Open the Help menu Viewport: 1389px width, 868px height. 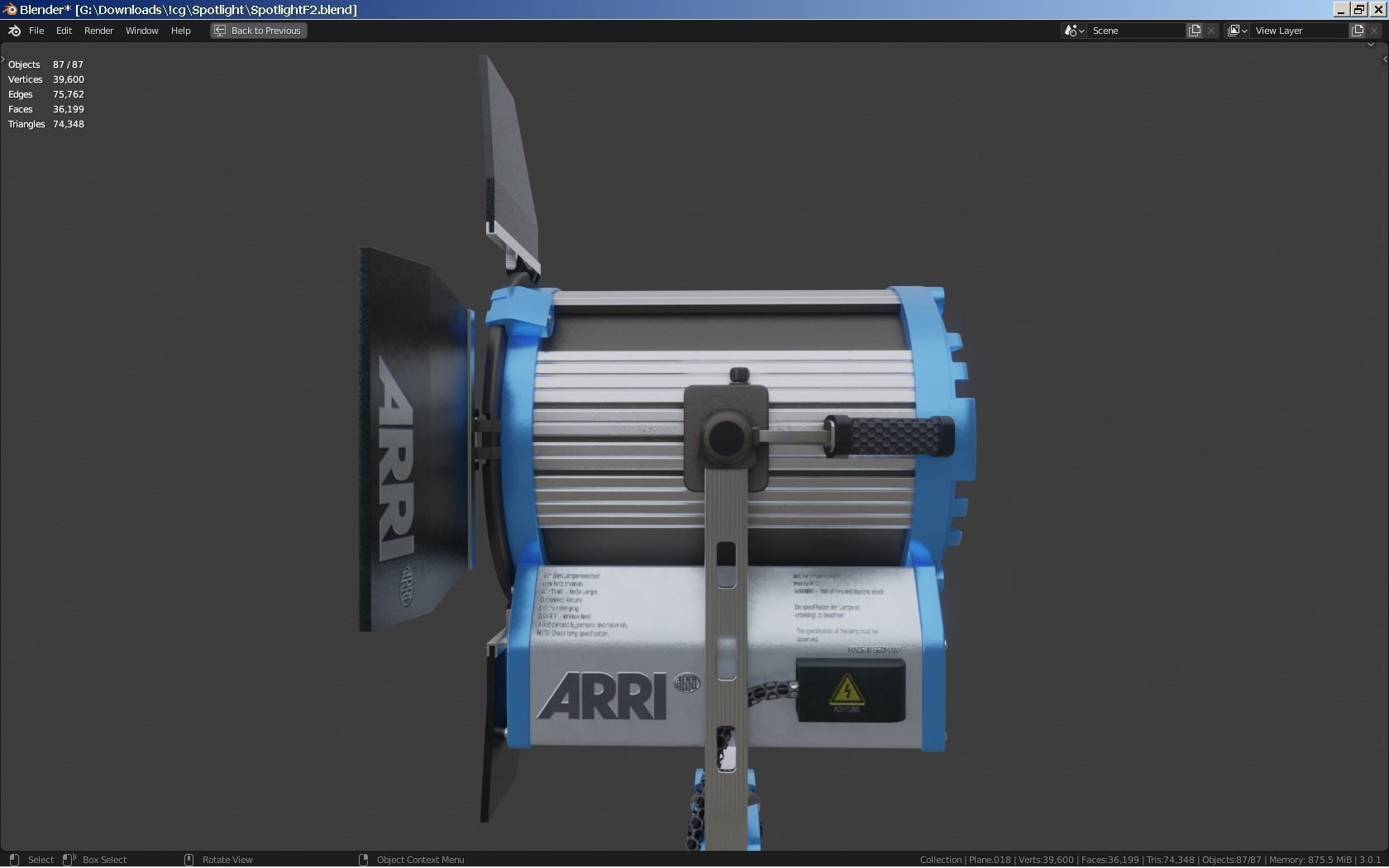click(x=180, y=31)
